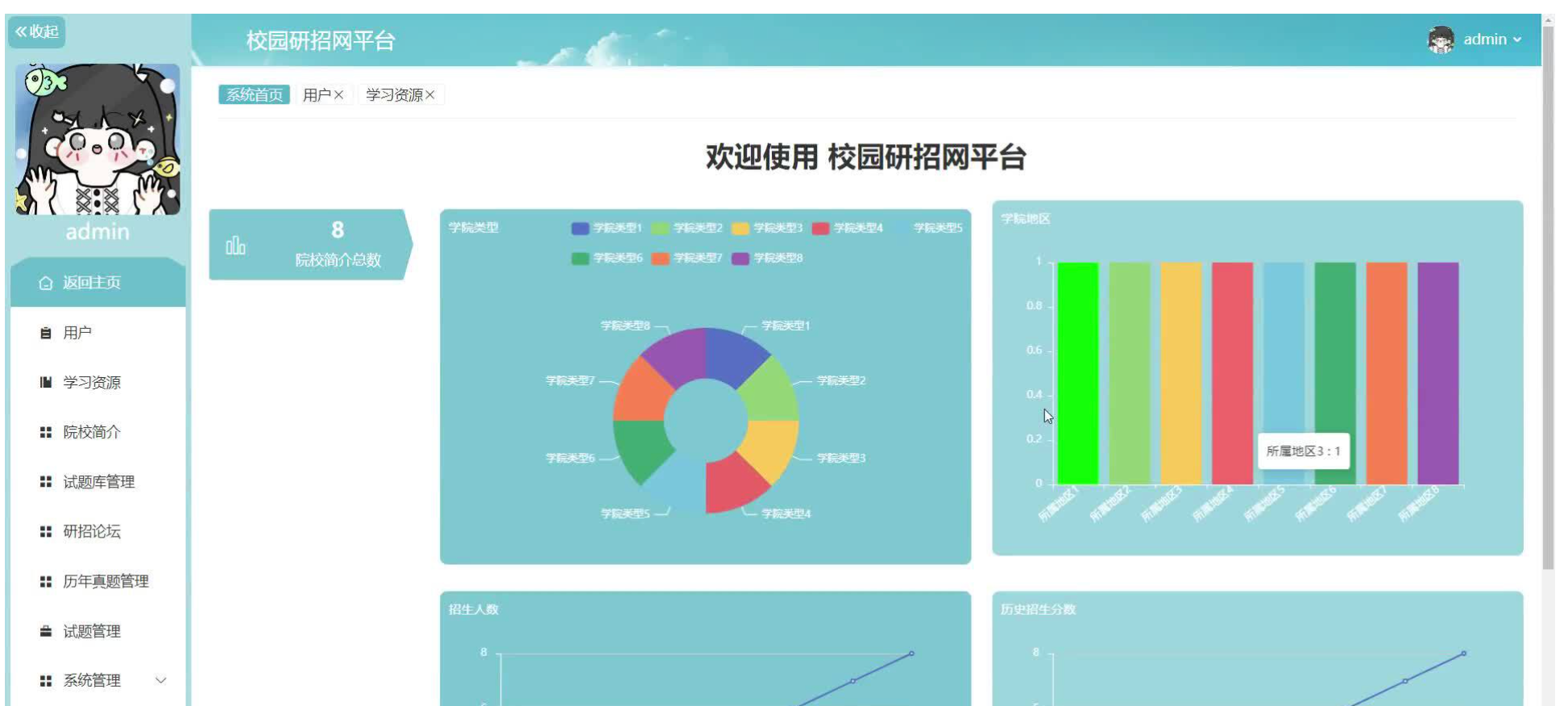The height and width of the screenshot is (706, 1568).
Task: Click the admin avatar in the header
Action: click(1441, 39)
